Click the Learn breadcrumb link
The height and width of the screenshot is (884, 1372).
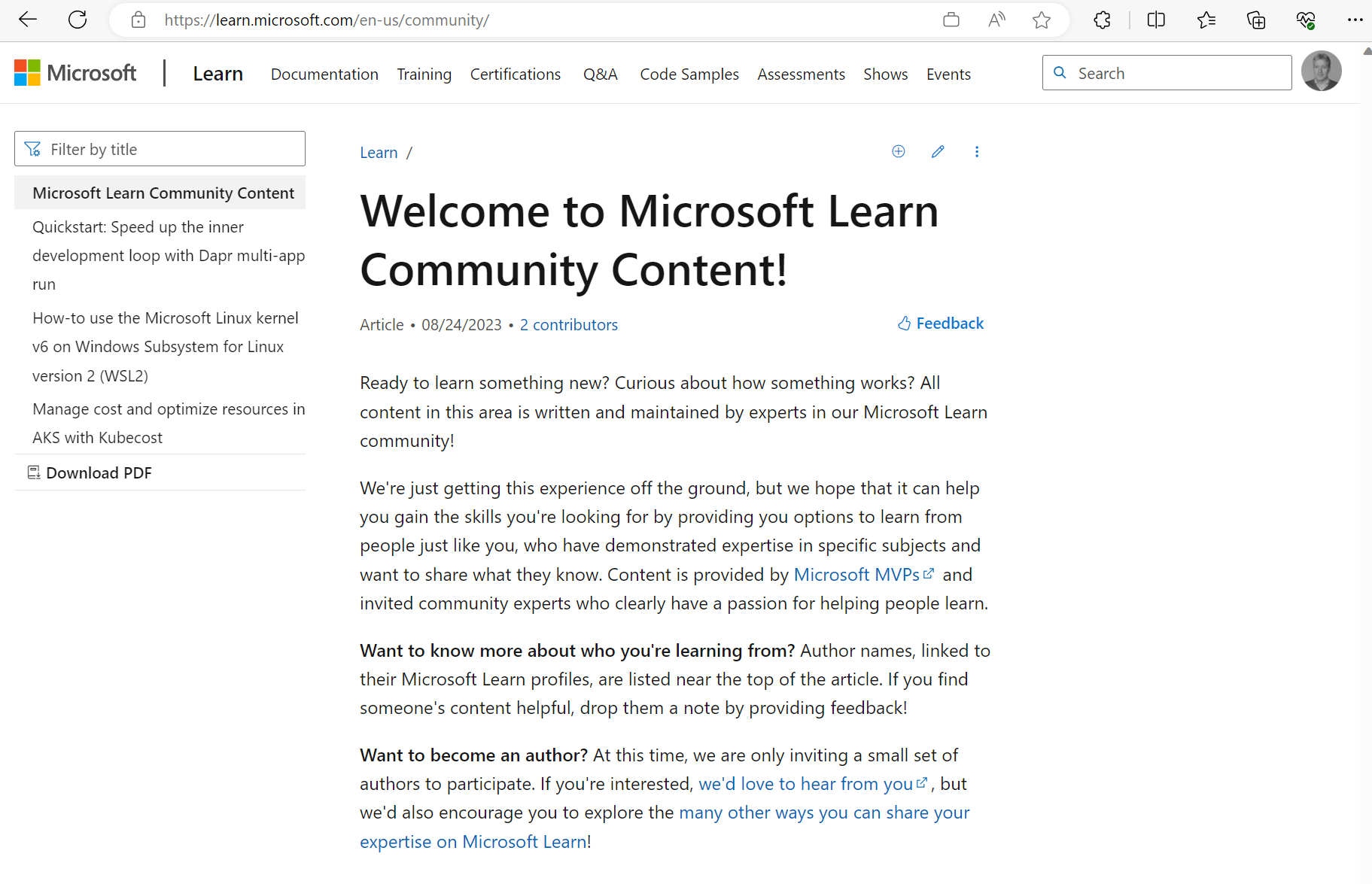coord(379,153)
